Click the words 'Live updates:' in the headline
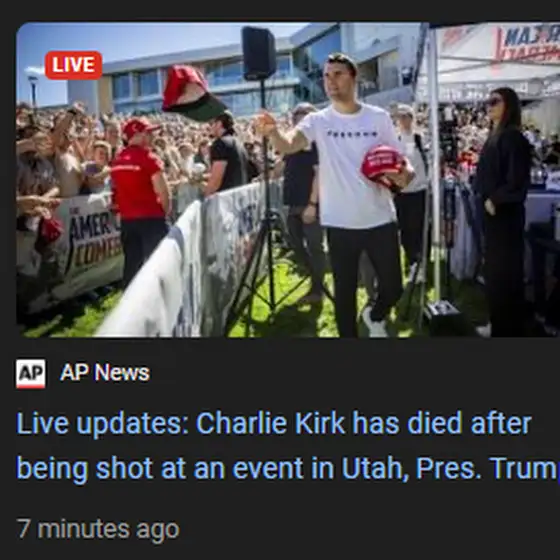The height and width of the screenshot is (560, 560). tap(102, 424)
